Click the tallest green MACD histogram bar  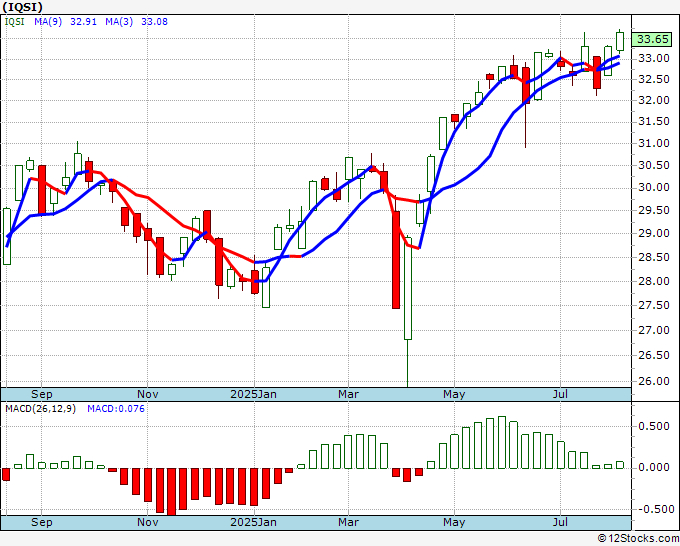tap(502, 442)
